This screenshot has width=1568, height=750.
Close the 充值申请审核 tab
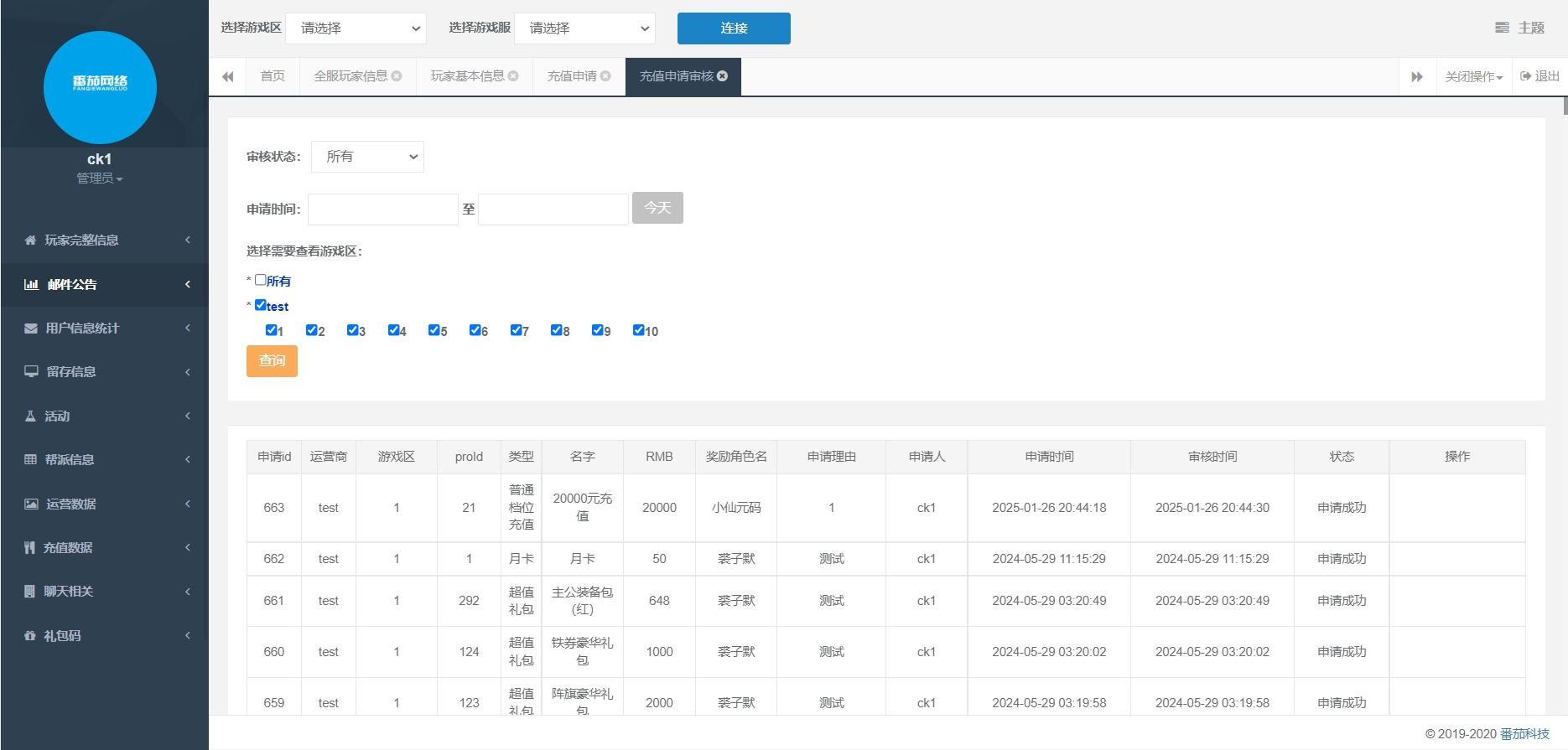click(x=723, y=75)
